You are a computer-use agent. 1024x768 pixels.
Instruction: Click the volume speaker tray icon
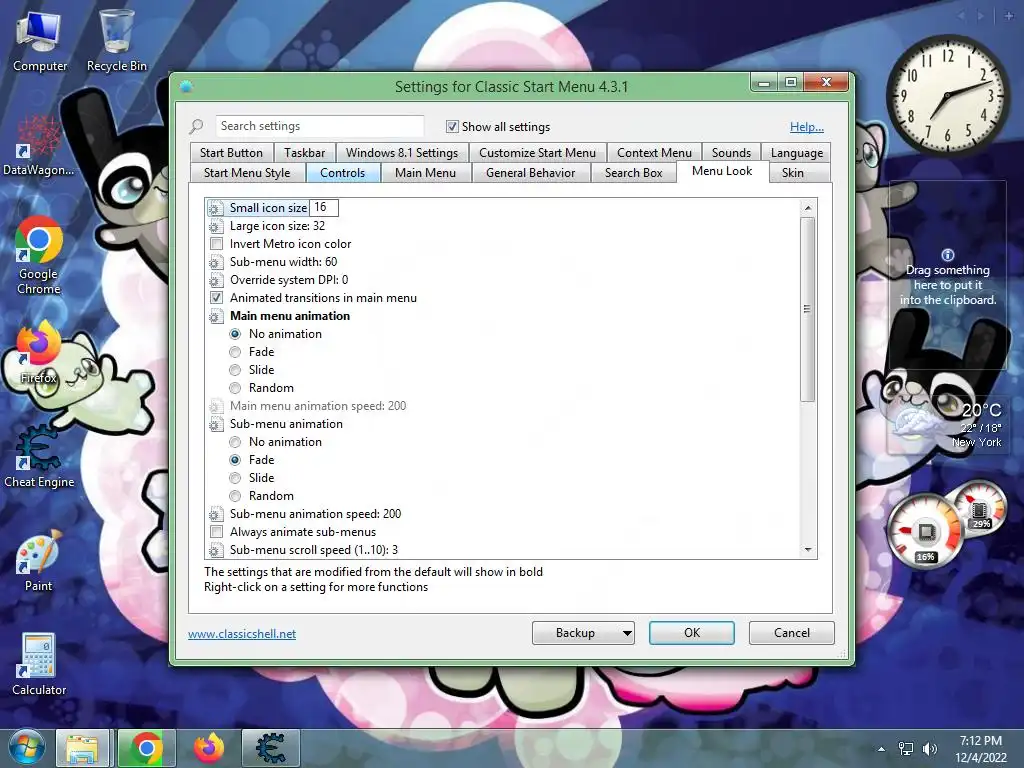[930, 749]
